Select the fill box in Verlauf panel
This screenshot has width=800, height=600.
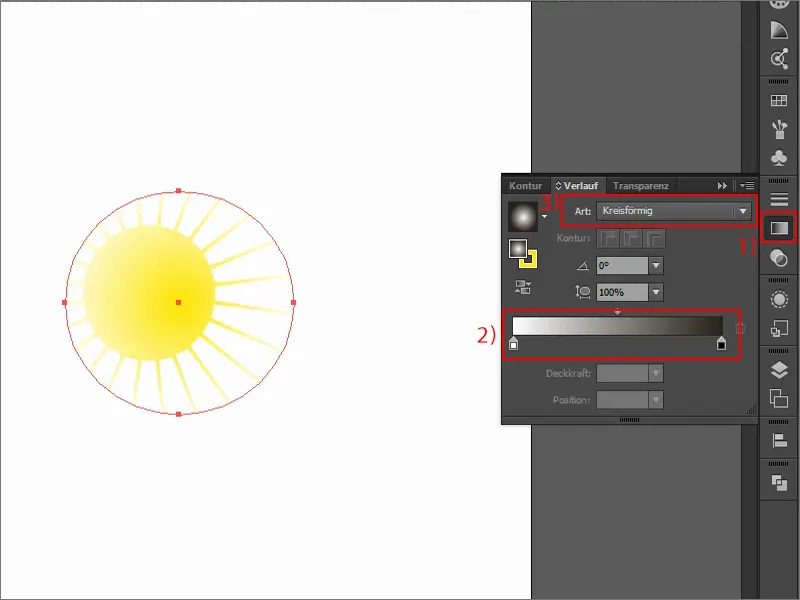(x=517, y=249)
